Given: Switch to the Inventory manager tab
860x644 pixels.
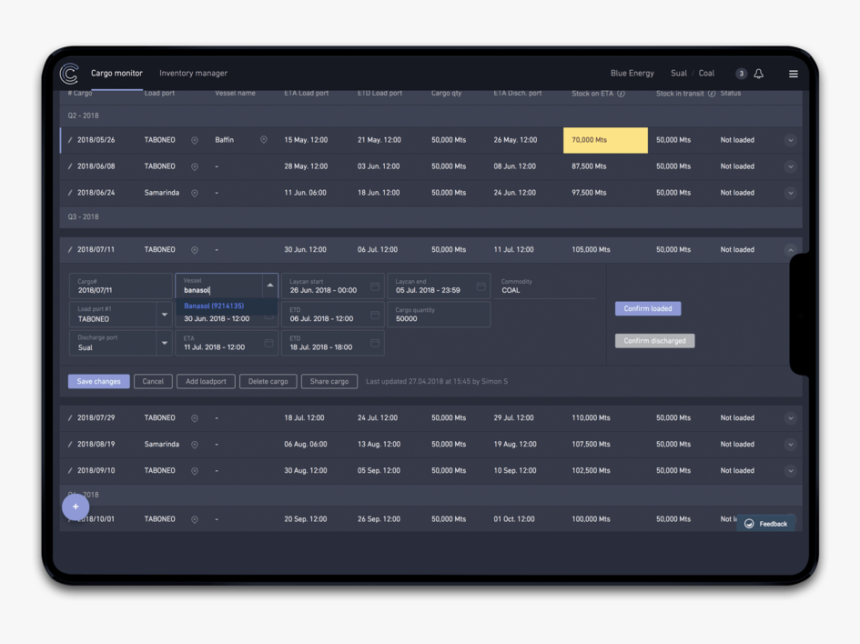Looking at the screenshot, I should pos(196,73).
